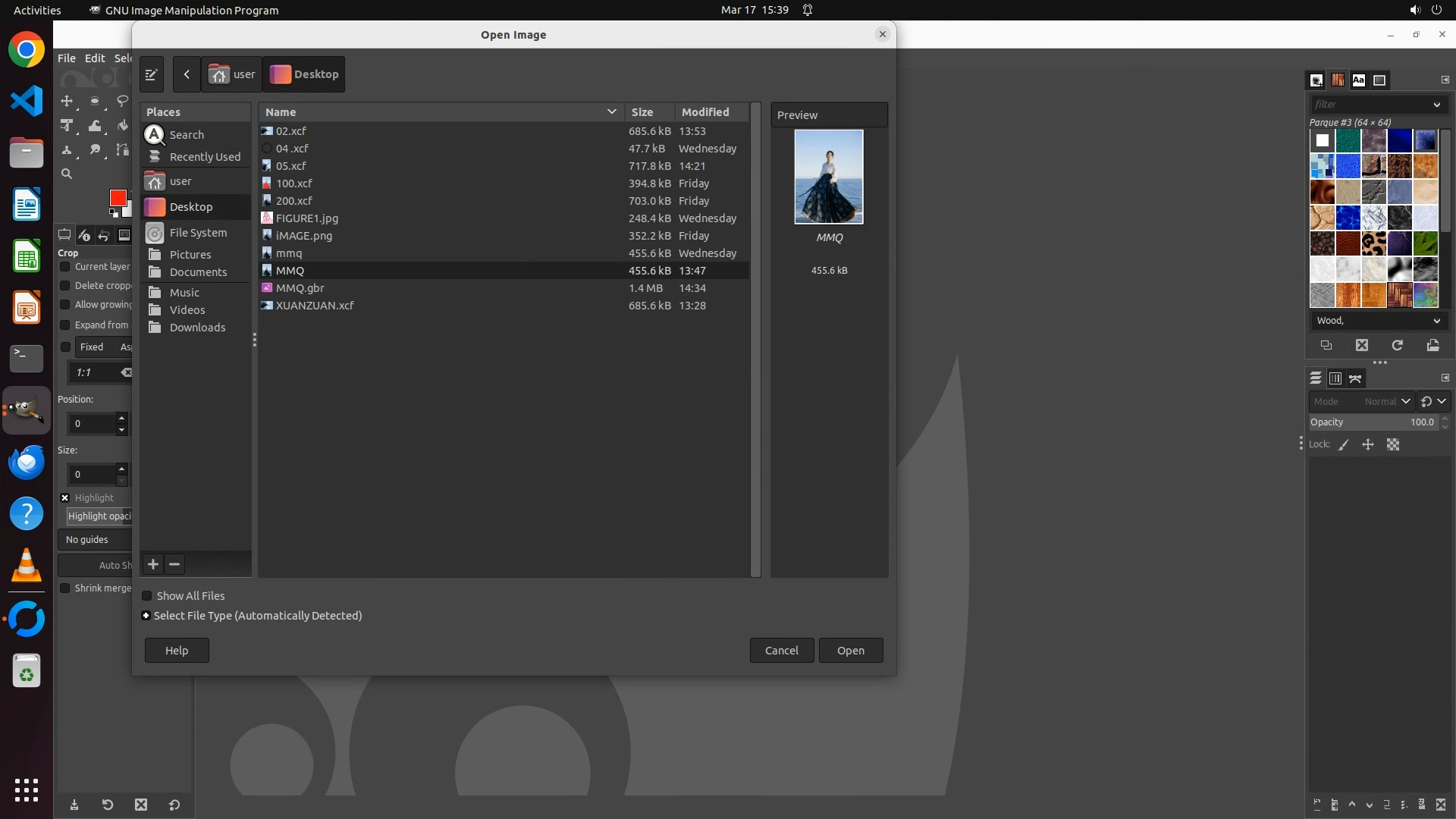Click the type-a-filename pencil icon

pos(151,74)
